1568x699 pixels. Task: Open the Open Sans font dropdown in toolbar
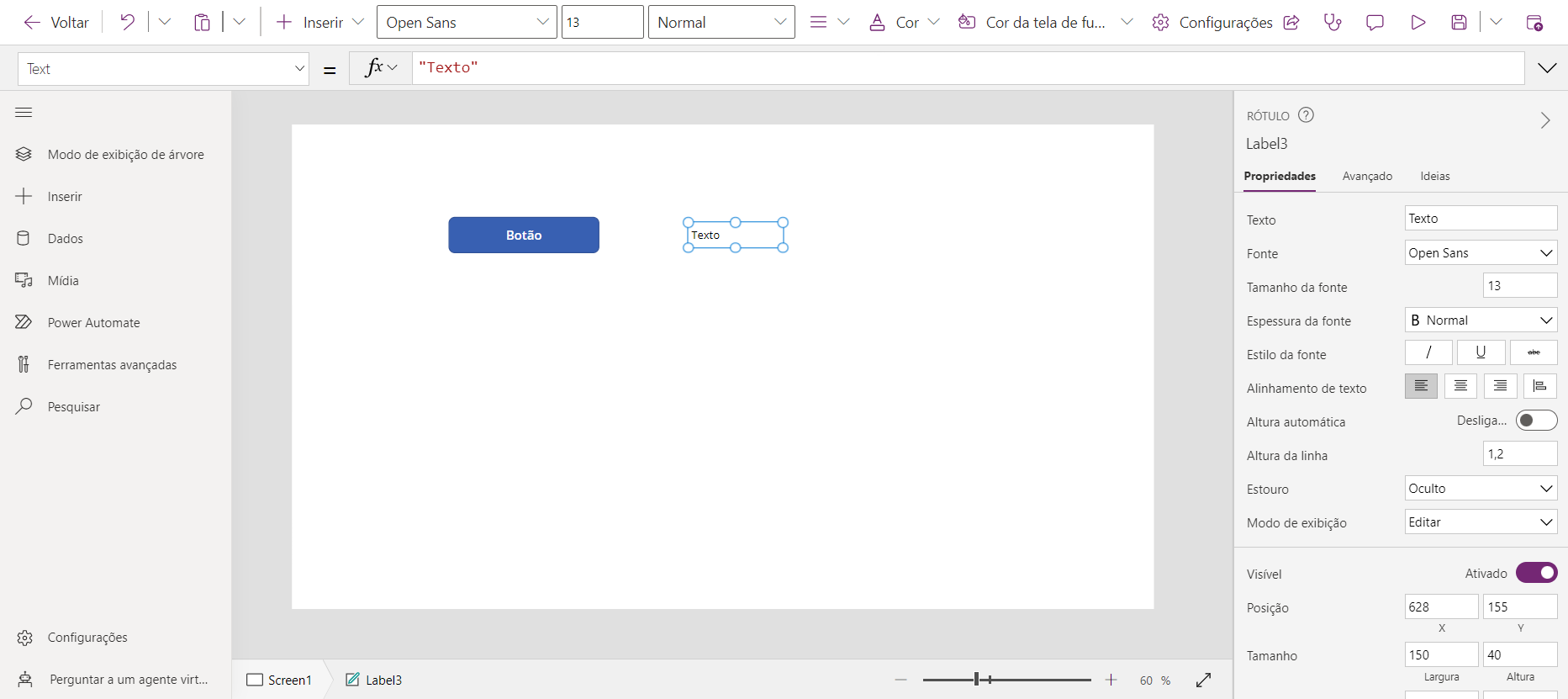[x=467, y=22]
